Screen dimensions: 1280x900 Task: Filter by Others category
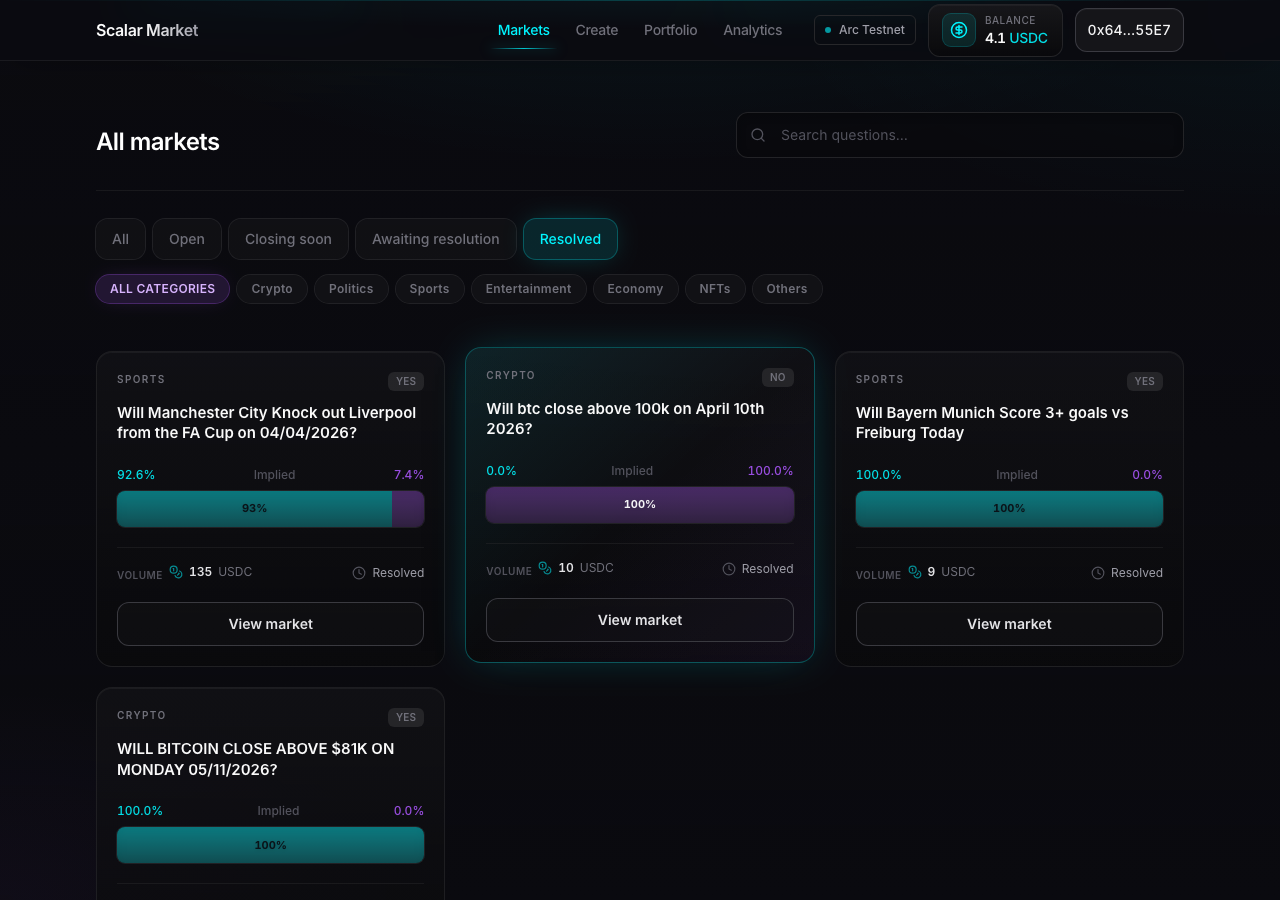pos(787,289)
